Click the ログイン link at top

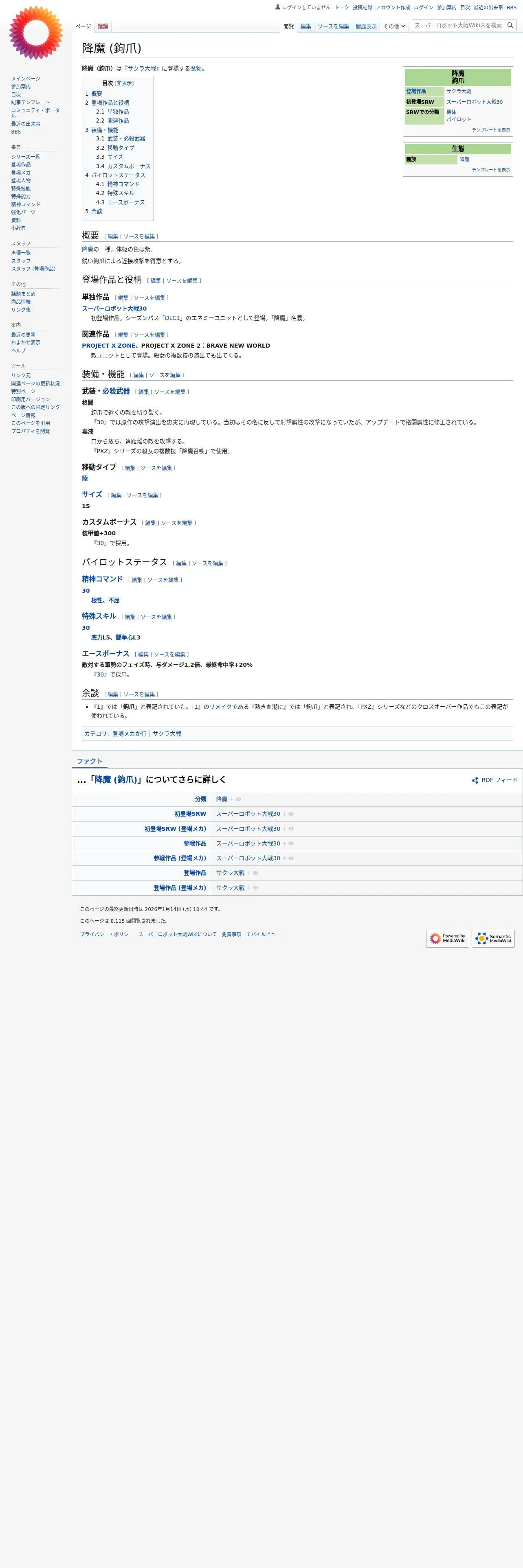423,7
